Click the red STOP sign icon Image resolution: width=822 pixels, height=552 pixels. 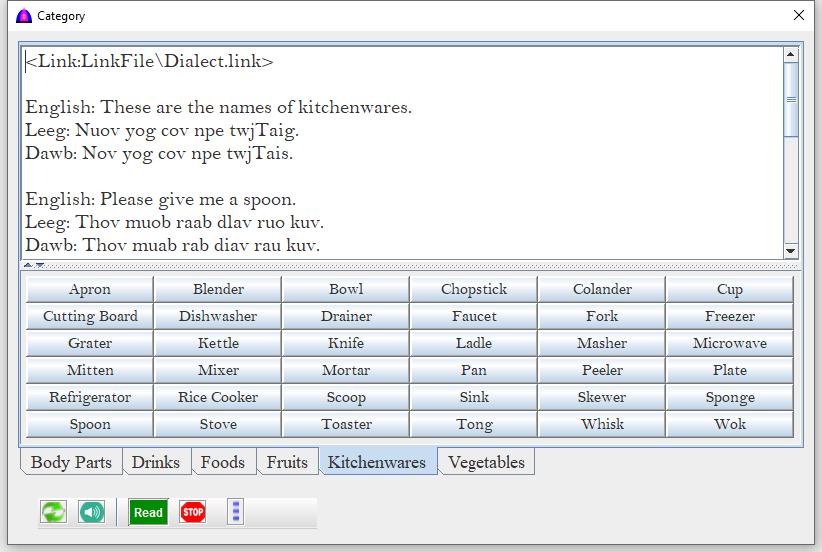point(192,512)
